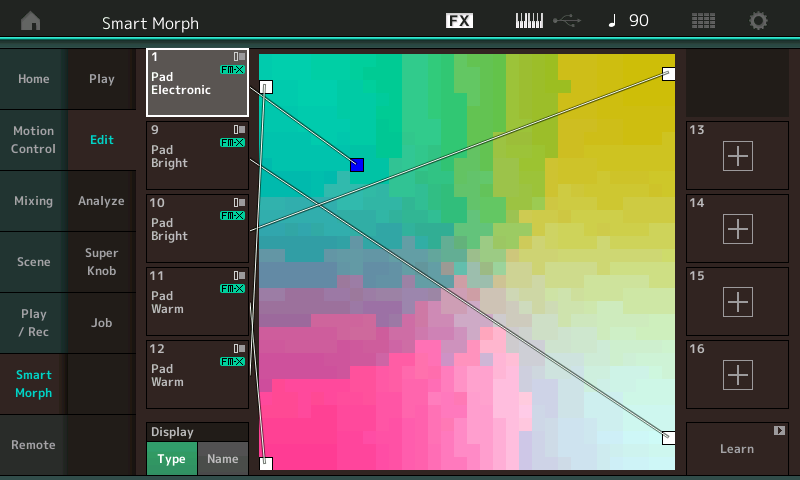The image size is (800, 480).
Task: Add part with slot 15 plus icon
Action: (737, 301)
